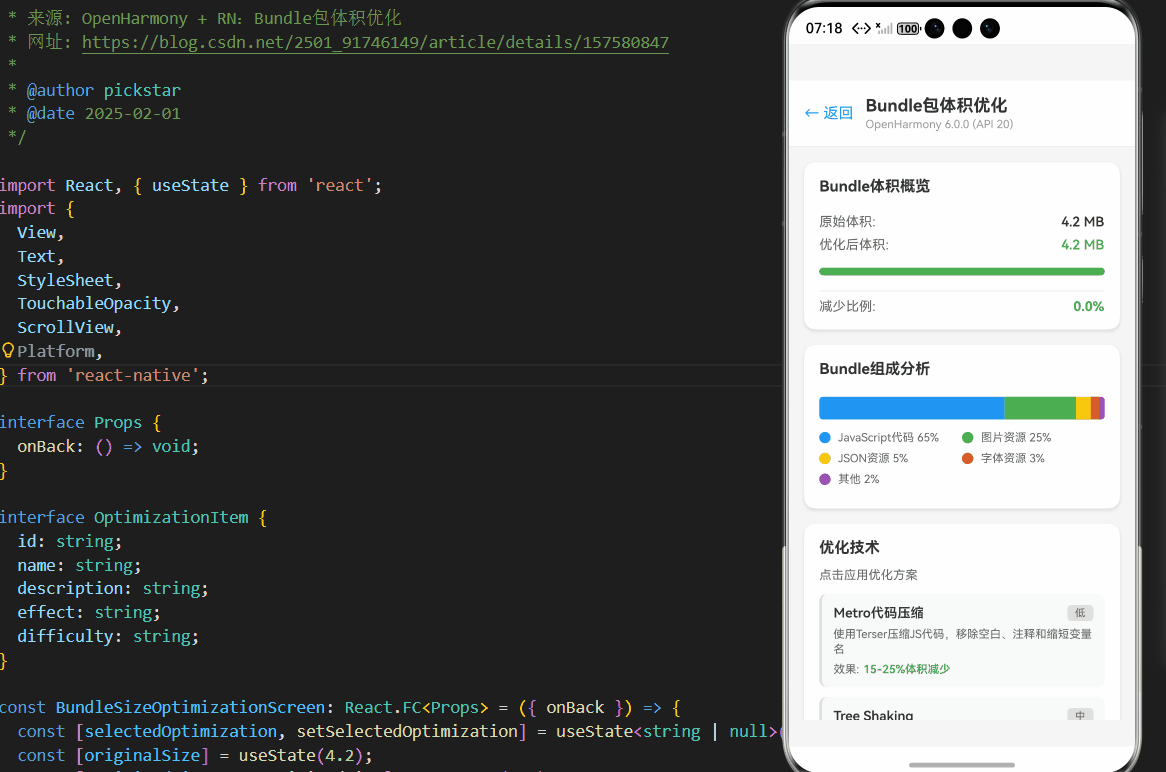Click the 原始体积 4.2 MB value
Viewport: 1166px width, 772px height.
tap(1082, 222)
